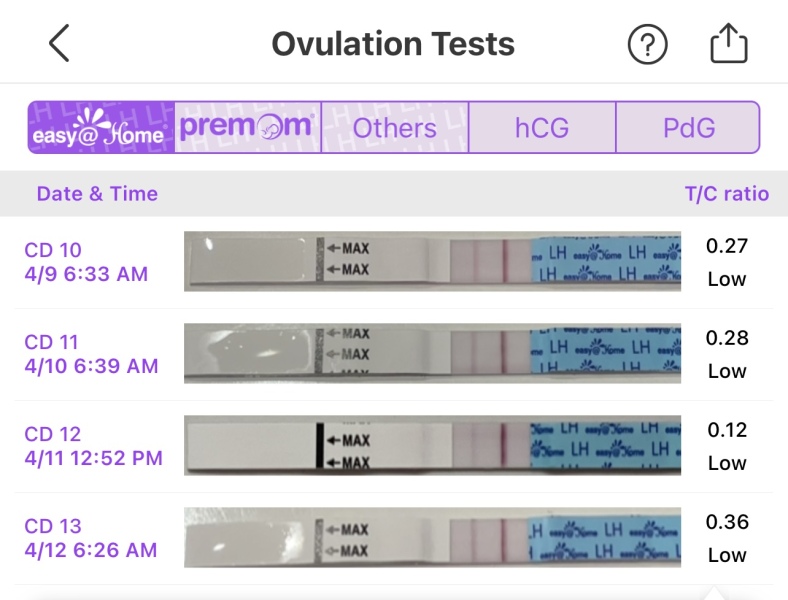Open the help question mark icon
This screenshot has height=600, width=788.
pos(647,44)
